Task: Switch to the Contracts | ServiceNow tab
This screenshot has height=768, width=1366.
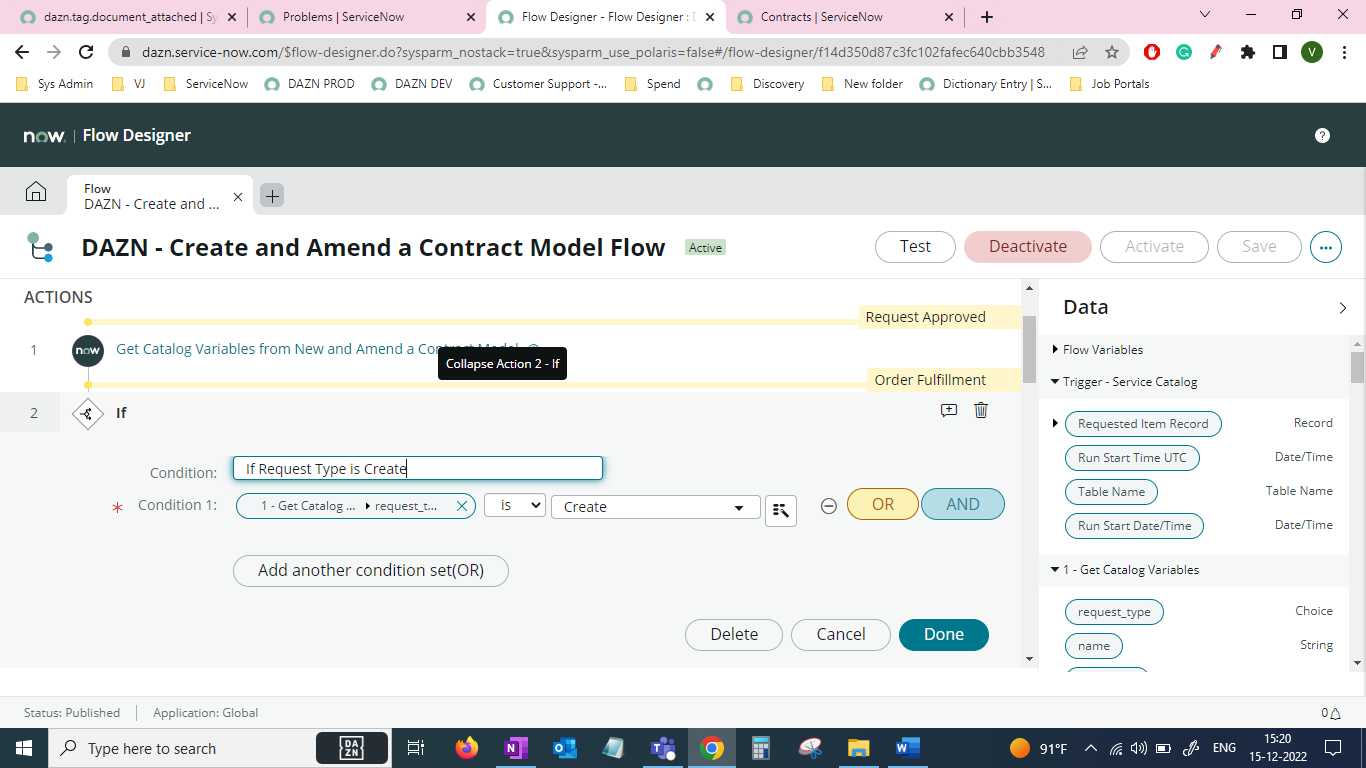Action: click(844, 17)
